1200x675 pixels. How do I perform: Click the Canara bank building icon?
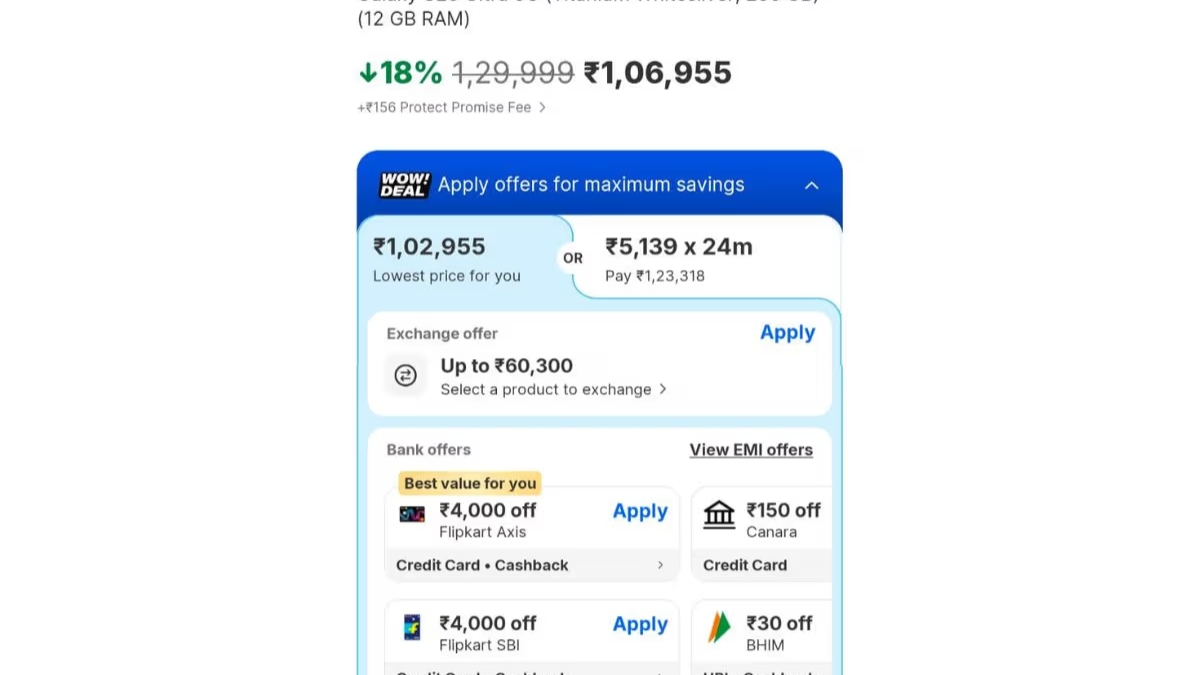[x=719, y=514]
